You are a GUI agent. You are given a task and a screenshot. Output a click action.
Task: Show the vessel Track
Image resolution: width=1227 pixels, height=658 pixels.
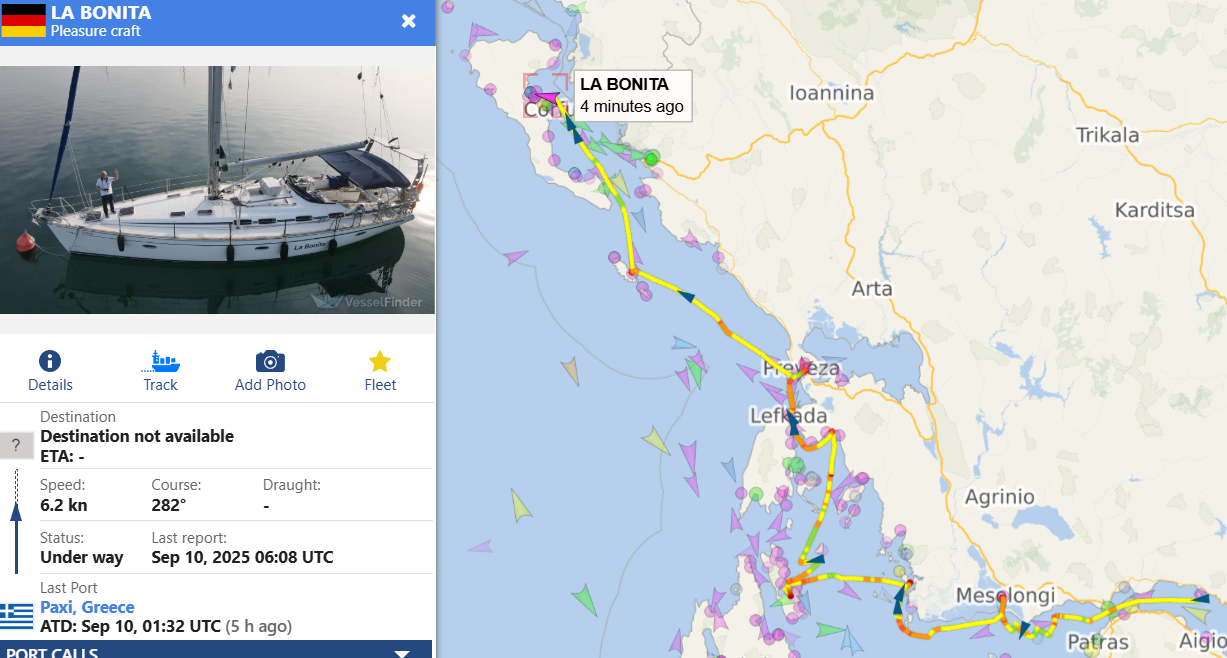click(x=160, y=362)
